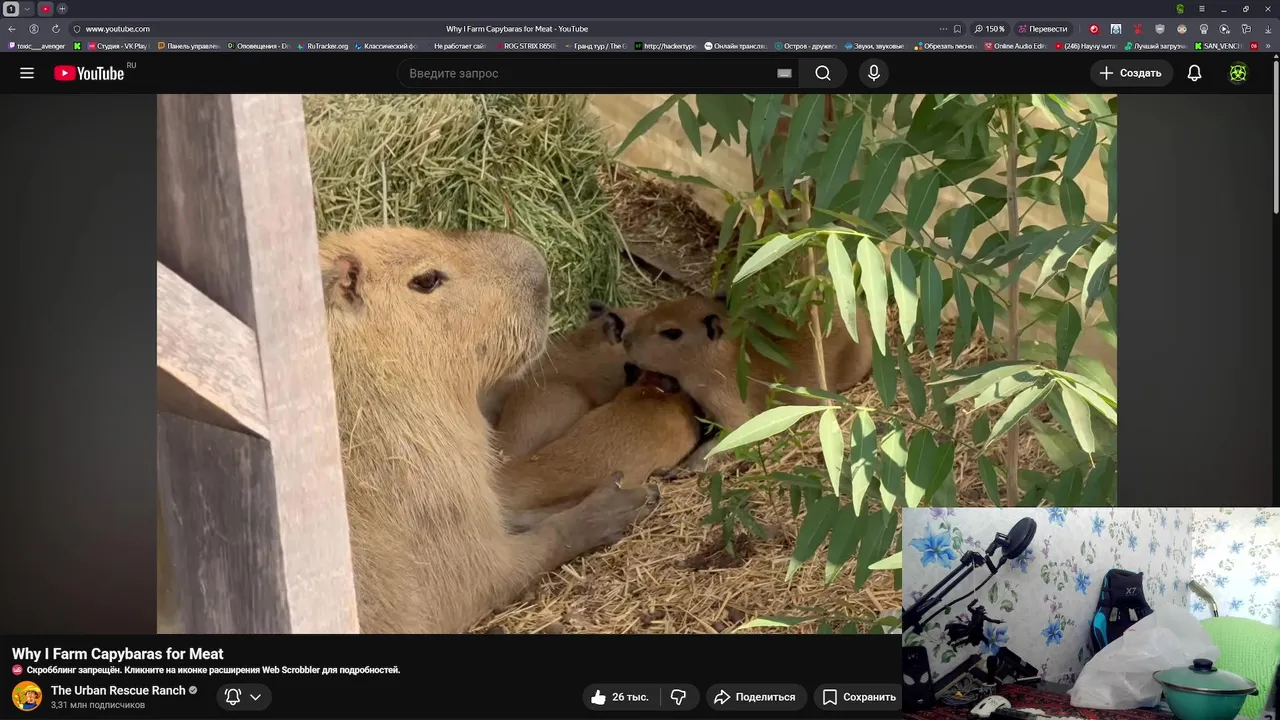Open the SAN_VENCH bookmark
Image resolution: width=1280 pixels, height=720 pixels.
coord(1217,46)
